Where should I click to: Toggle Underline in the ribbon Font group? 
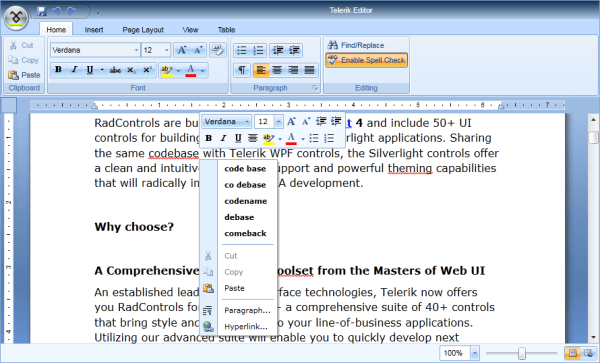coord(90,70)
